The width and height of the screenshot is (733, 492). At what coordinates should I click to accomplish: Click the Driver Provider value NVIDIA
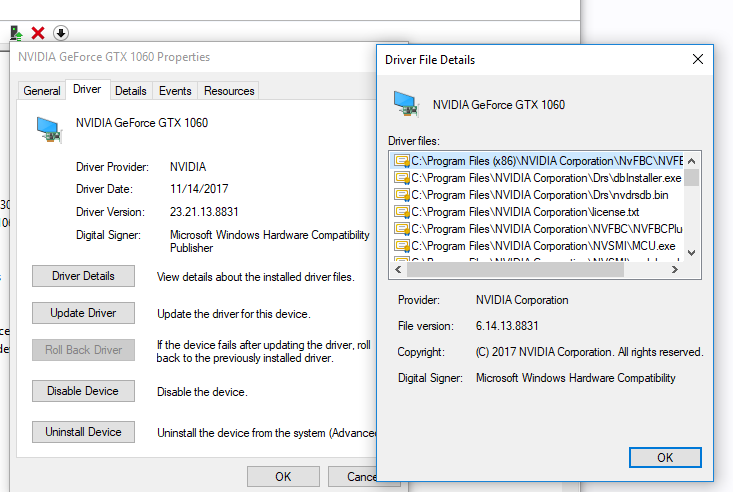pos(188,167)
